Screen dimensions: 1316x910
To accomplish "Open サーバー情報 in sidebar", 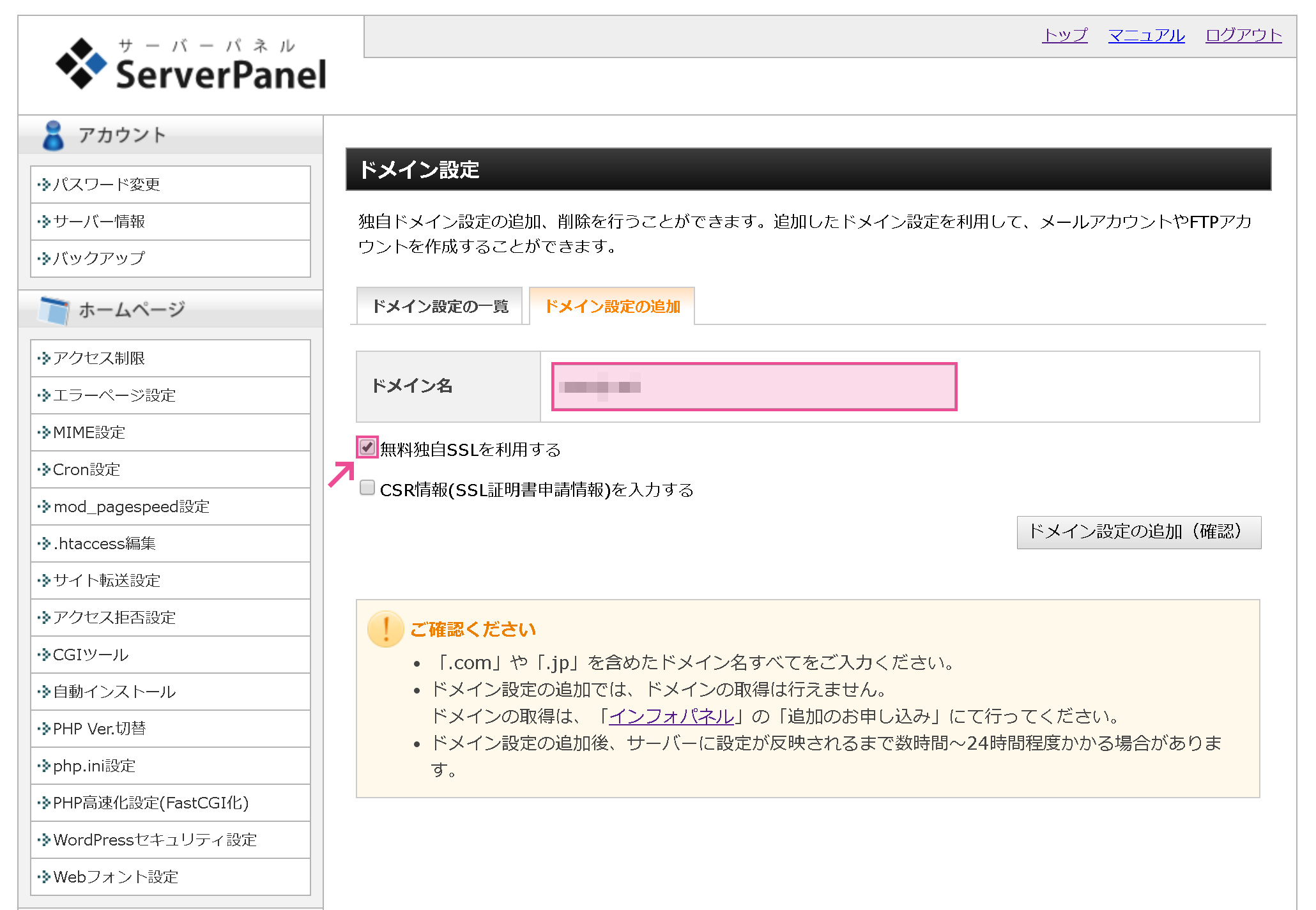I will [99, 222].
